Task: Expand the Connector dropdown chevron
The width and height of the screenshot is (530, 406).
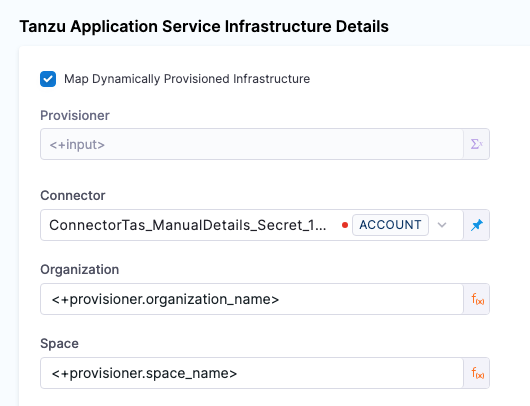Action: click(x=442, y=225)
